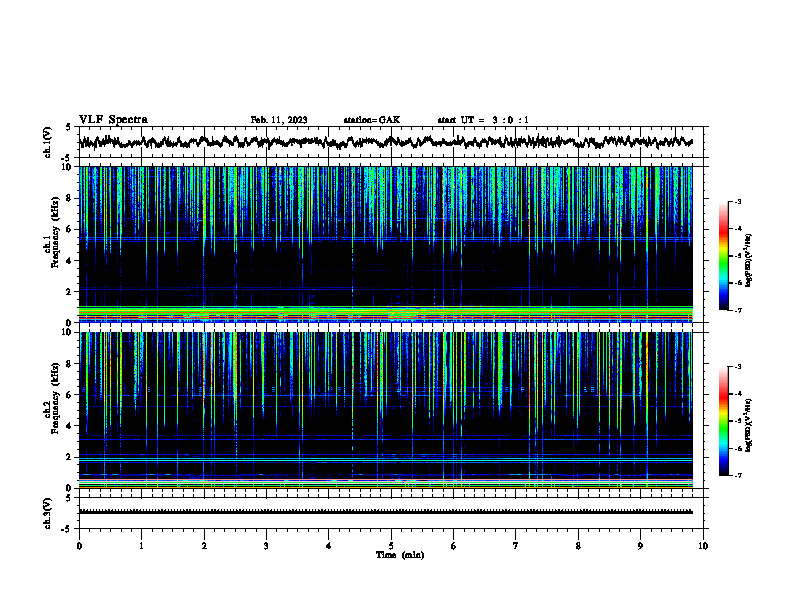This screenshot has width=792, height=612.
Task: Select the 5 minute tick on time axis
Action: click(391, 546)
